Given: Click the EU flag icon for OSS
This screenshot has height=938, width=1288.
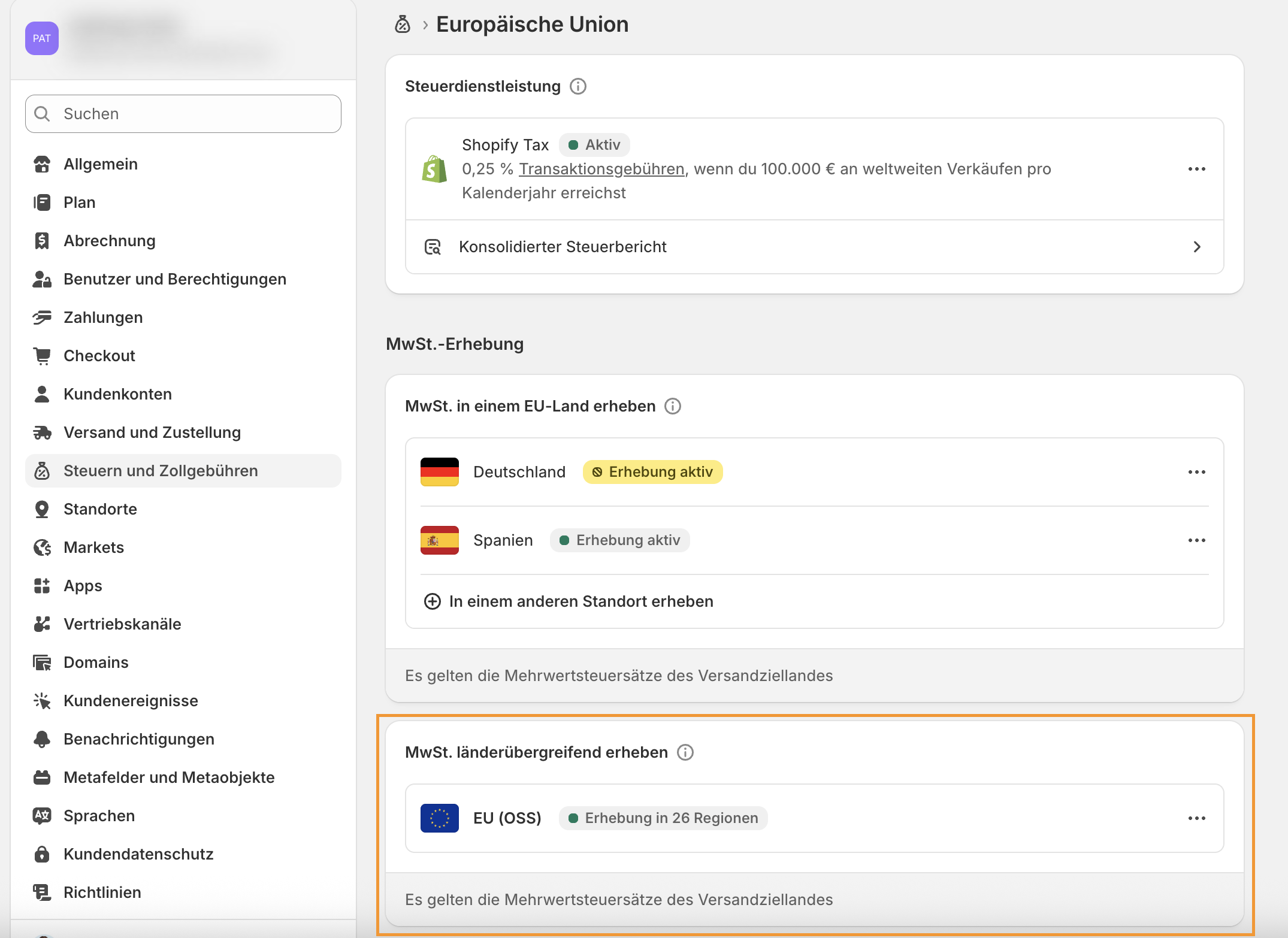Looking at the screenshot, I should [440, 818].
